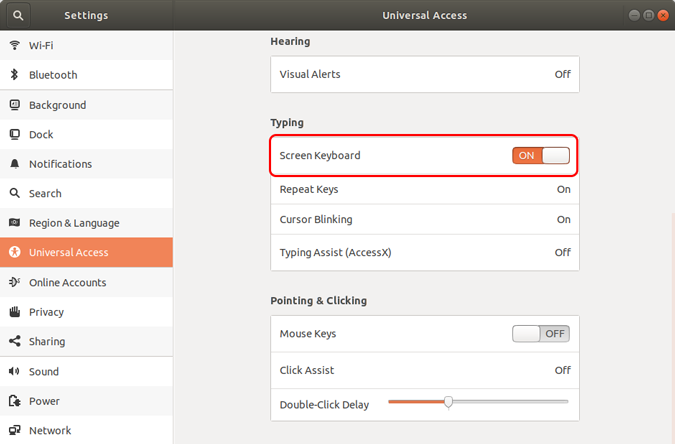This screenshot has width=675, height=444.
Task: Turn off the Screen Keyboard switch
Action: coord(541,155)
